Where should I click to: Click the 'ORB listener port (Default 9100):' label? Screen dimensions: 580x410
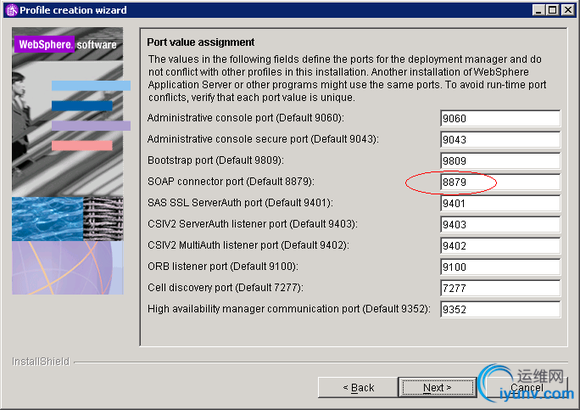pos(223,266)
